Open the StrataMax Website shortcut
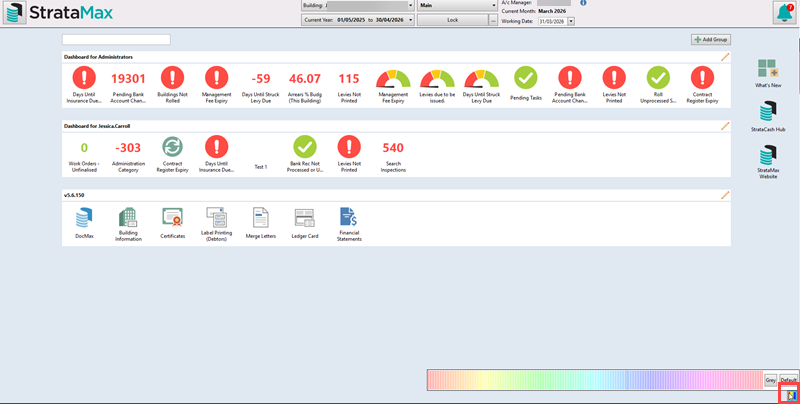 tap(768, 162)
